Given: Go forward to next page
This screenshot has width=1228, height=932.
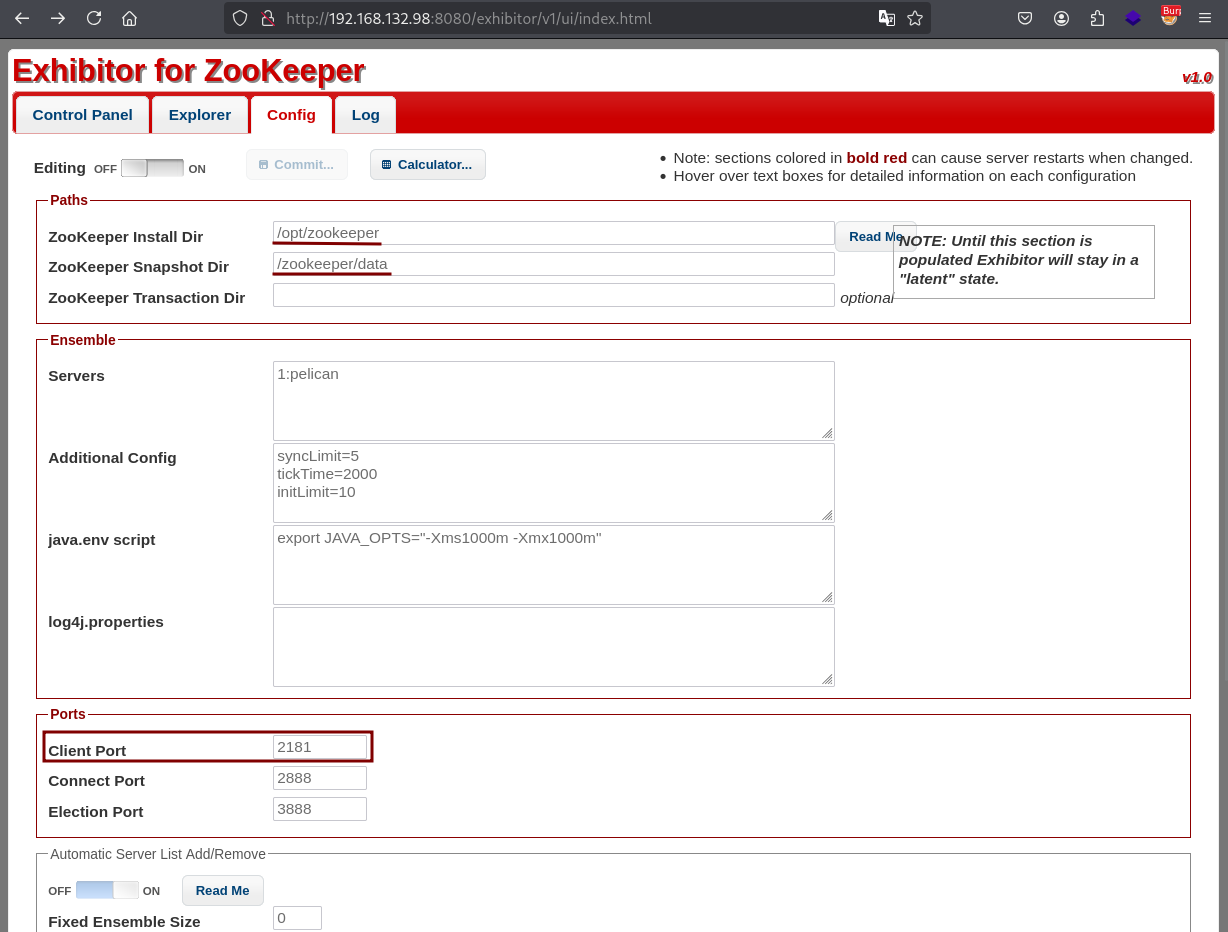Looking at the screenshot, I should click(x=58, y=18).
